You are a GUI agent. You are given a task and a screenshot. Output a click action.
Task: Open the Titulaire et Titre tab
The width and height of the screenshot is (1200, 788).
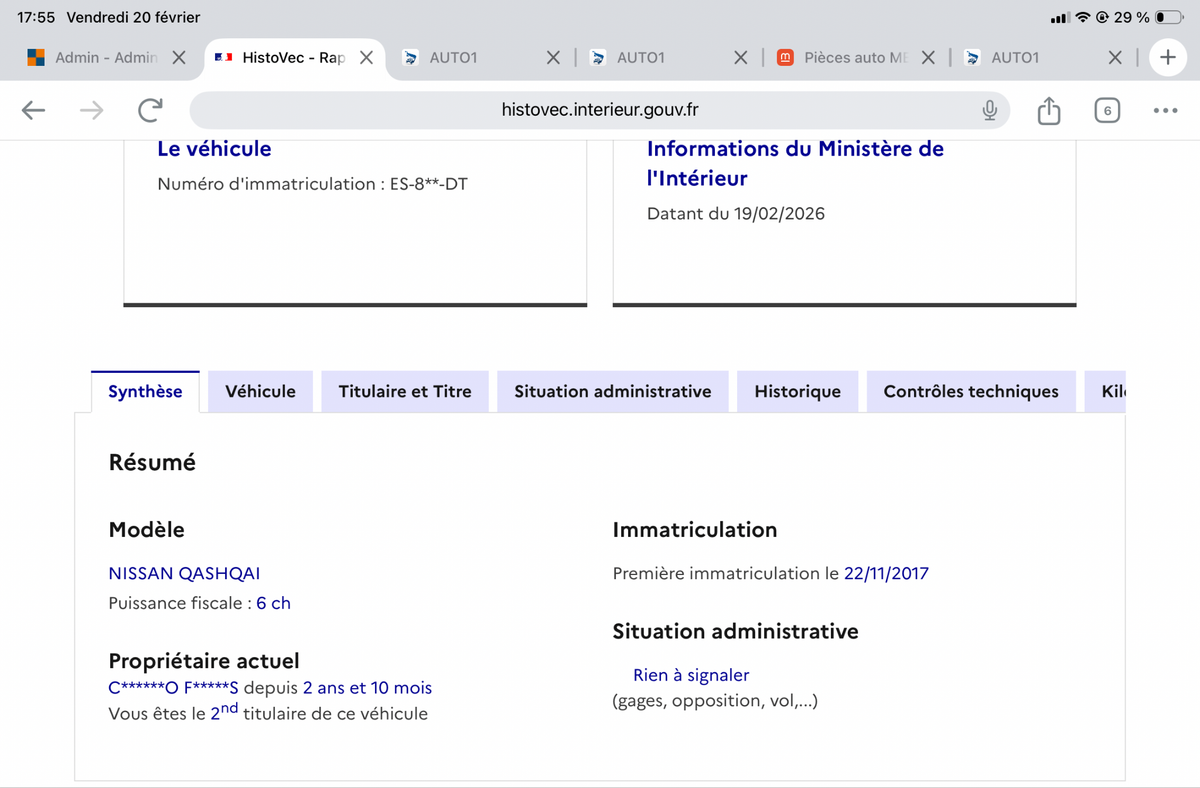point(404,392)
